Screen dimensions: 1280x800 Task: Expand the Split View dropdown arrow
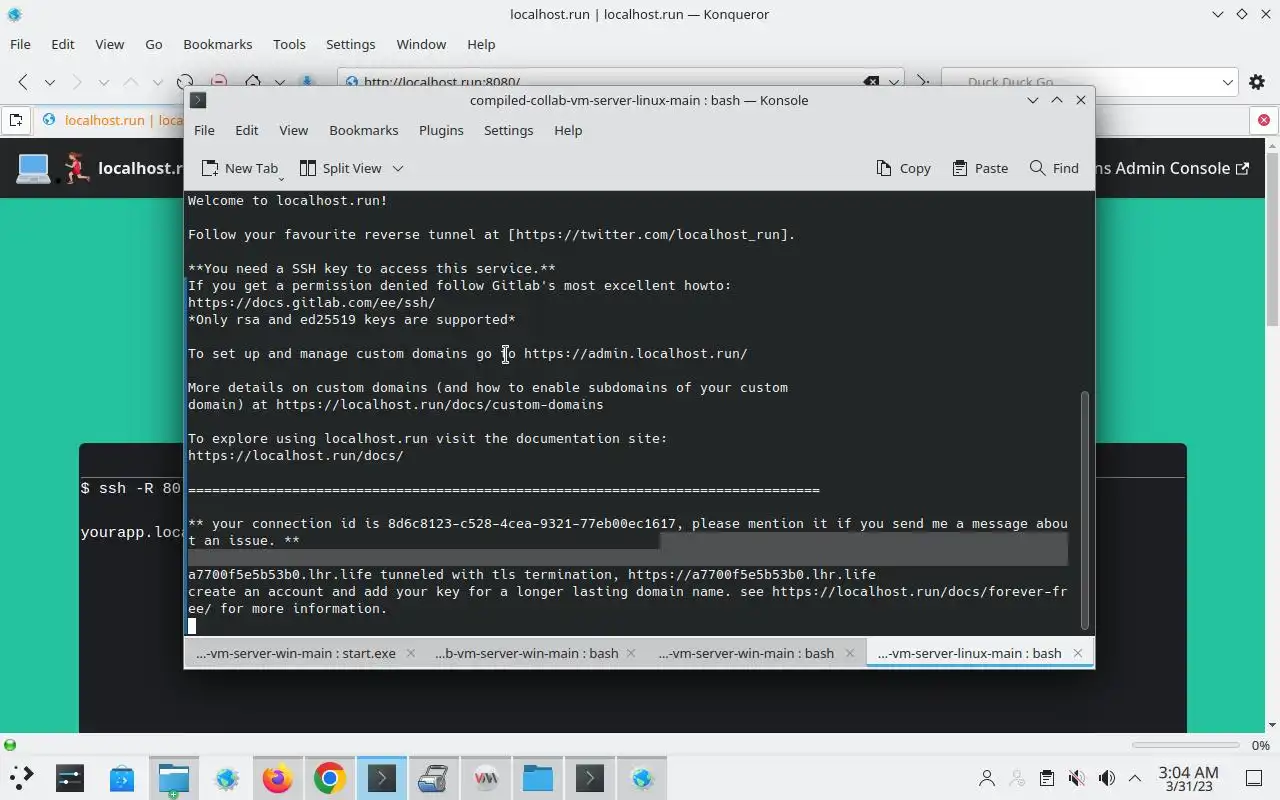397,168
